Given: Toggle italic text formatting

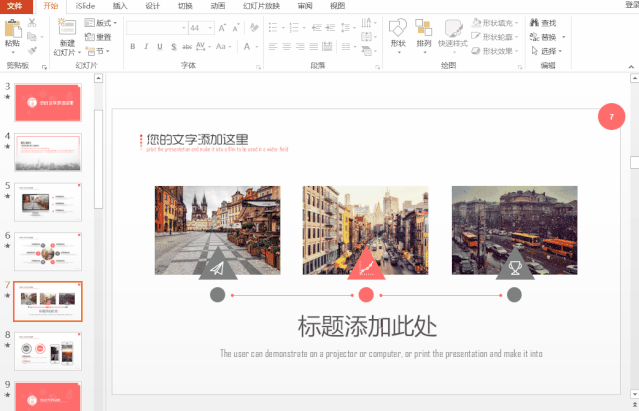Looking at the screenshot, I should click(x=146, y=46).
